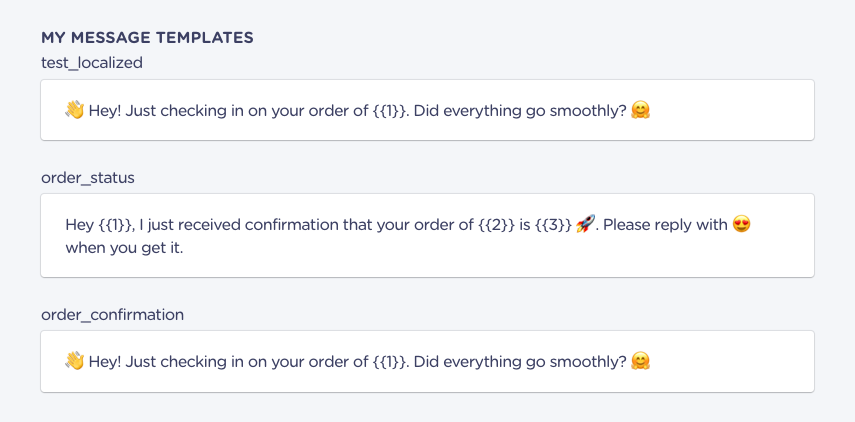
Task: Select the order_status template message box
Action: 428,236
